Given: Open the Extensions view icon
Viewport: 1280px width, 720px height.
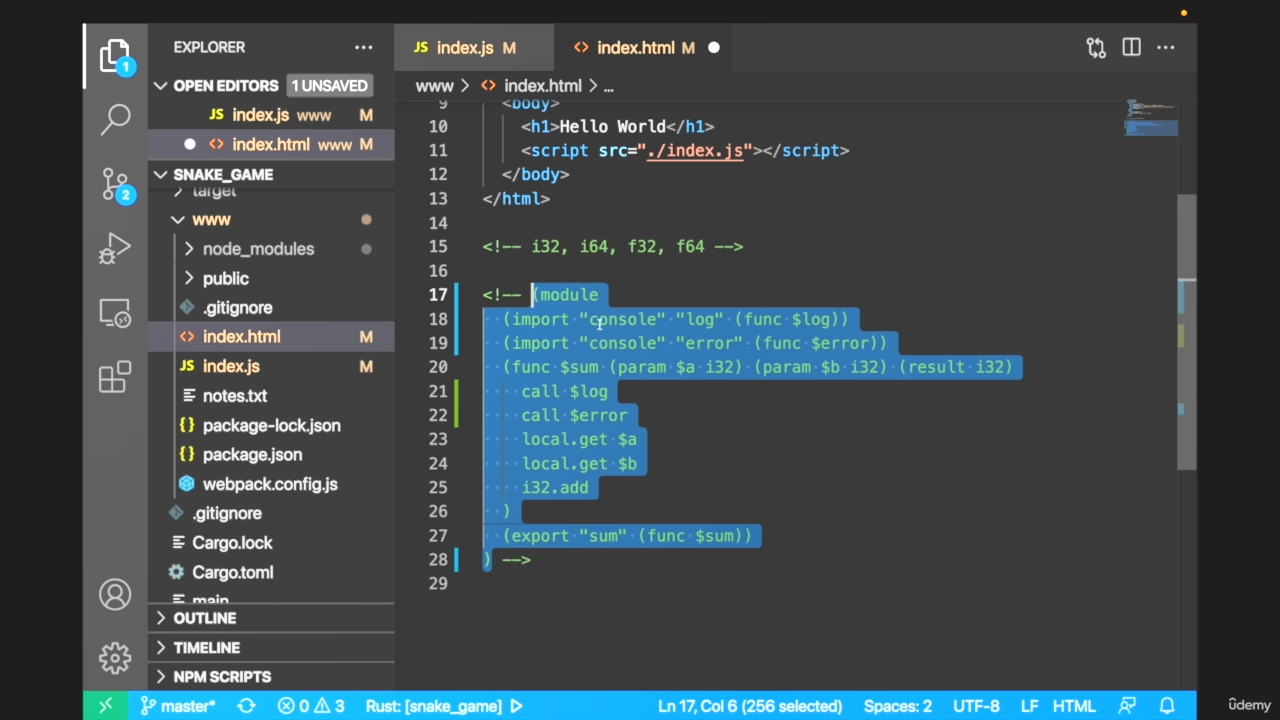Looking at the screenshot, I should pos(115,377).
